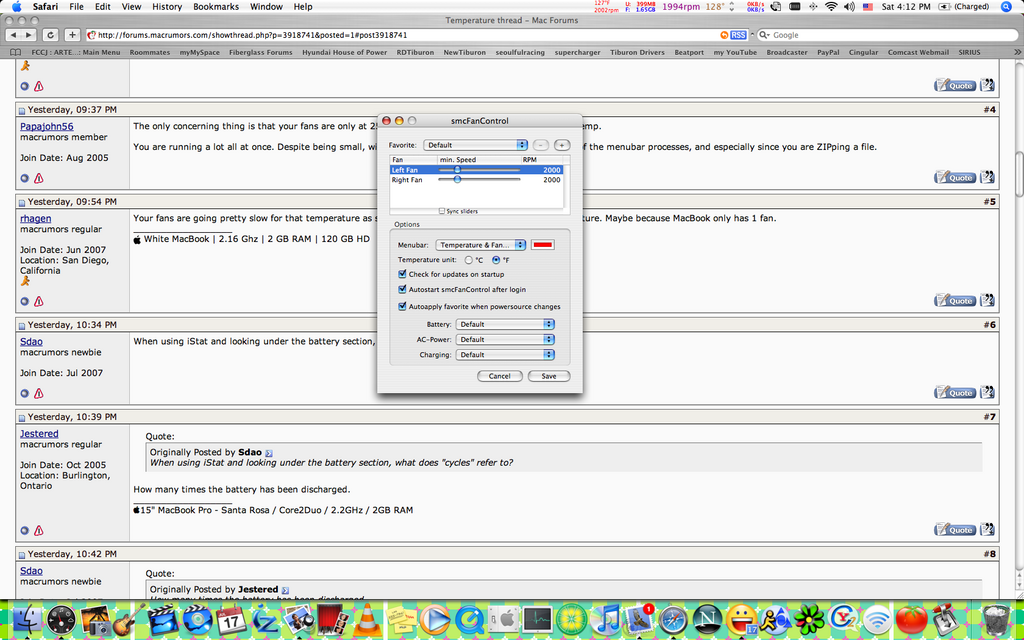Choose Battery favorite dropdown
The height and width of the screenshot is (640, 1024).
coord(505,324)
